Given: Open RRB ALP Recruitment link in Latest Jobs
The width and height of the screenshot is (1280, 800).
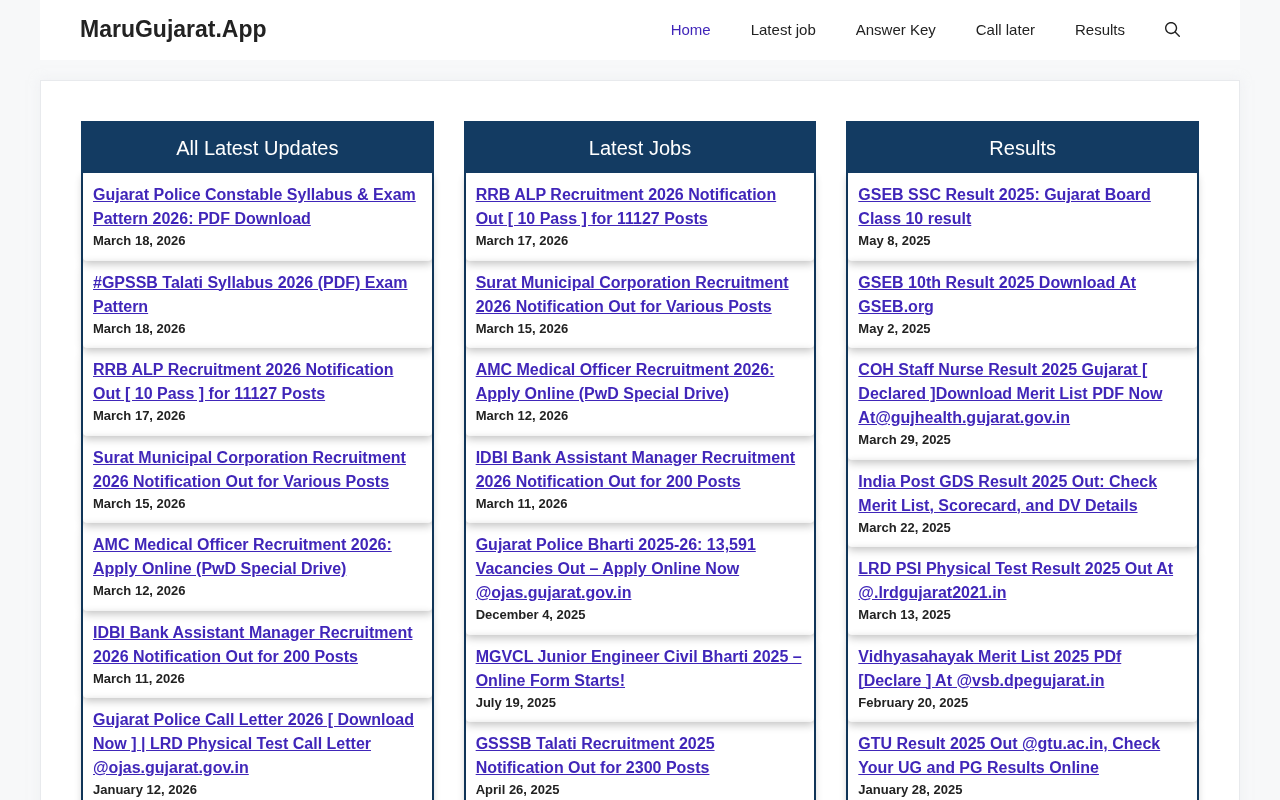Looking at the screenshot, I should [x=625, y=206].
